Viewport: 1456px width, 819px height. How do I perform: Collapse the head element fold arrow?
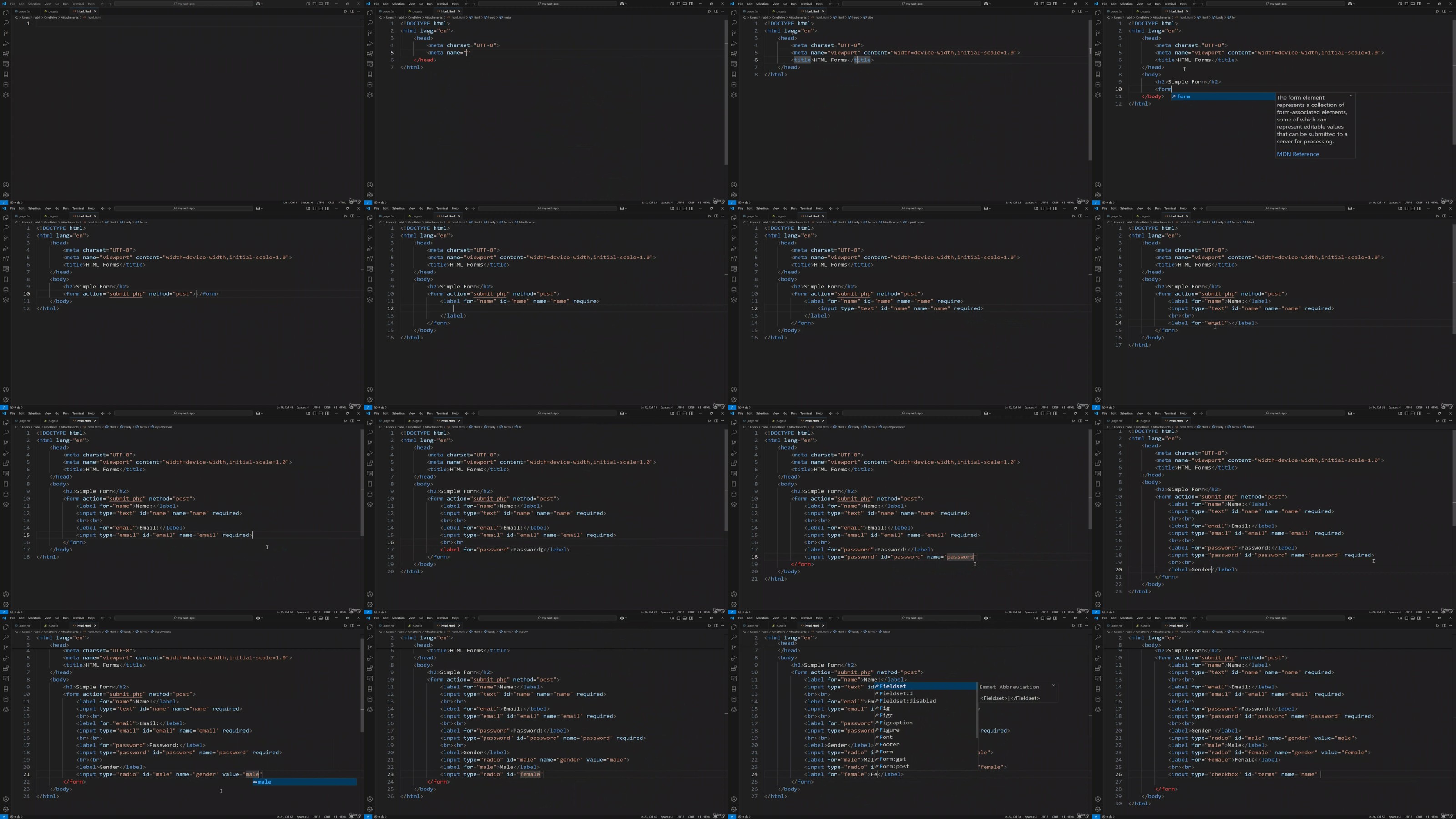click(x=398, y=38)
